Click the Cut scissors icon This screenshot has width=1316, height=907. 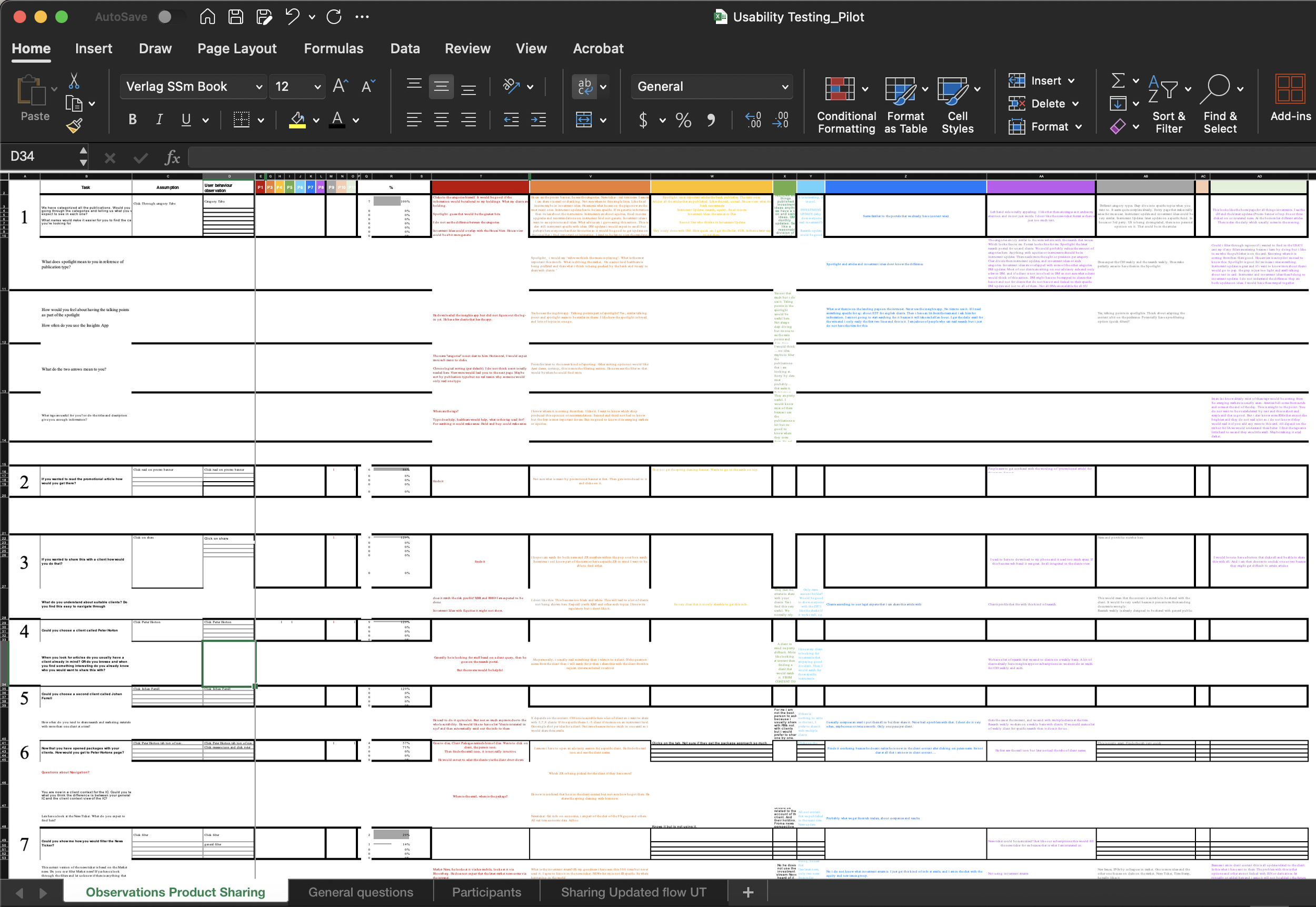click(x=74, y=81)
